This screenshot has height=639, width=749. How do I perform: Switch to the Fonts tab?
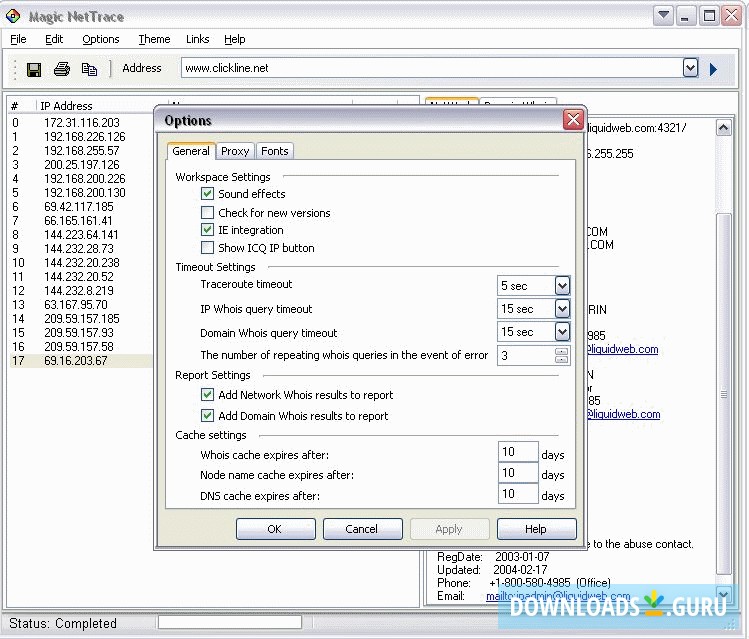tap(274, 151)
